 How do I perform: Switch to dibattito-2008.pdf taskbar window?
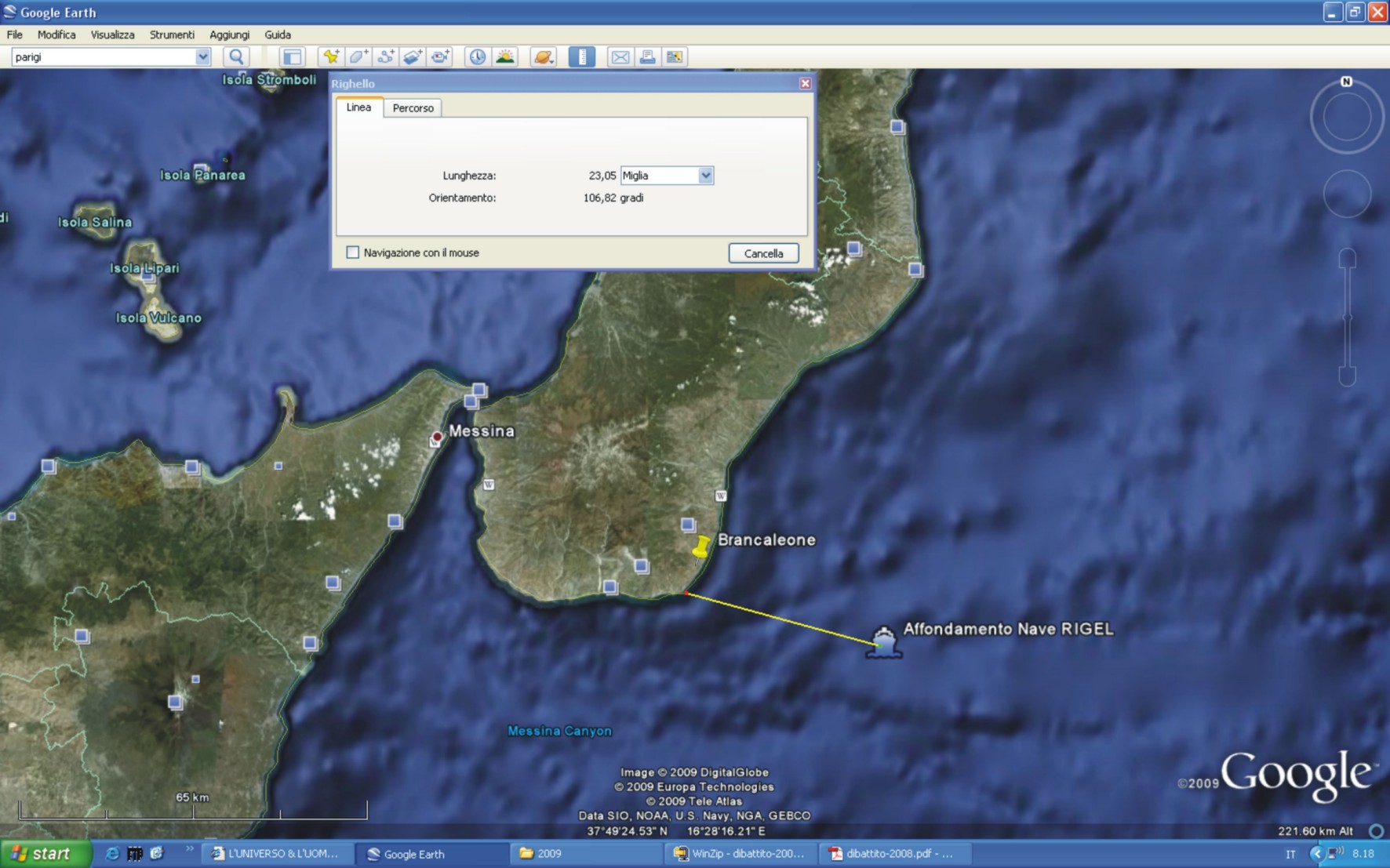click(893, 853)
